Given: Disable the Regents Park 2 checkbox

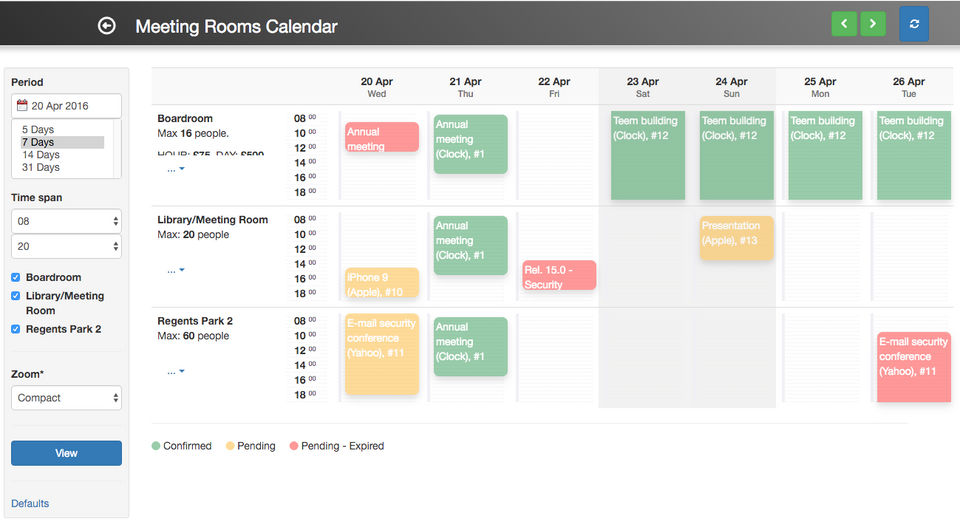Looking at the screenshot, I should [x=16, y=329].
